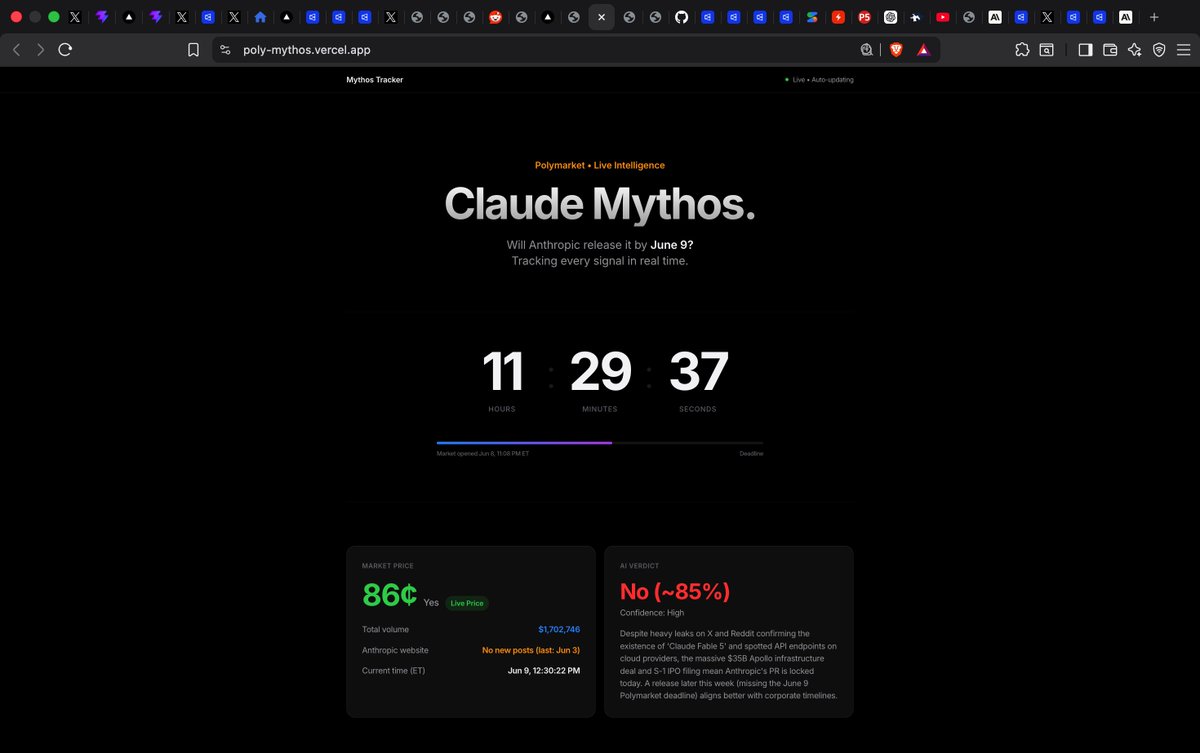The image size is (1200, 753).
Task: Open Brave Shields lion icon
Action: point(896,50)
